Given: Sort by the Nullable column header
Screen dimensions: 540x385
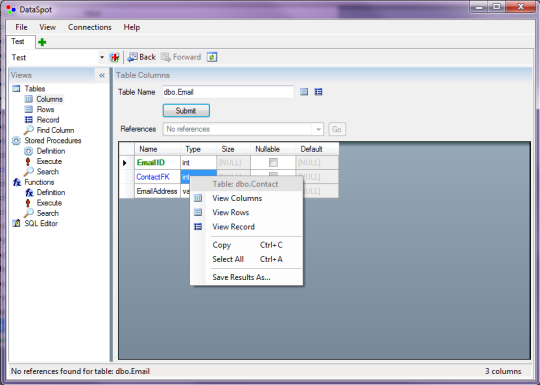Looking at the screenshot, I should 273,149.
